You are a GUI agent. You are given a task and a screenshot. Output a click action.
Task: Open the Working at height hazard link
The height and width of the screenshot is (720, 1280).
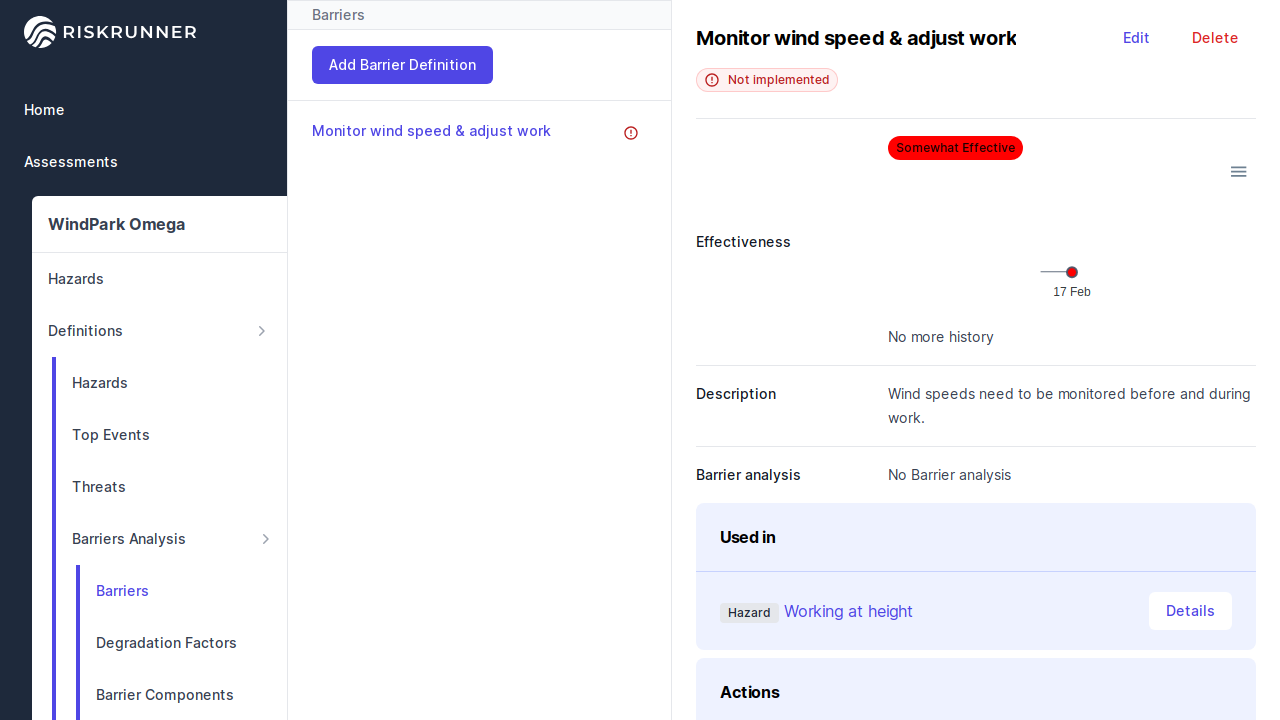848,611
